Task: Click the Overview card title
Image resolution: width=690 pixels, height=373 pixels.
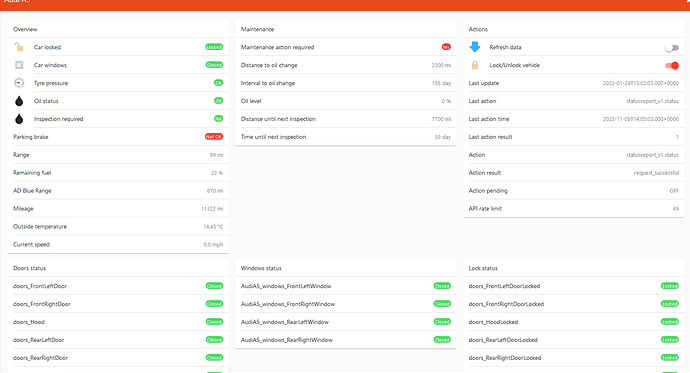Action: (25, 29)
